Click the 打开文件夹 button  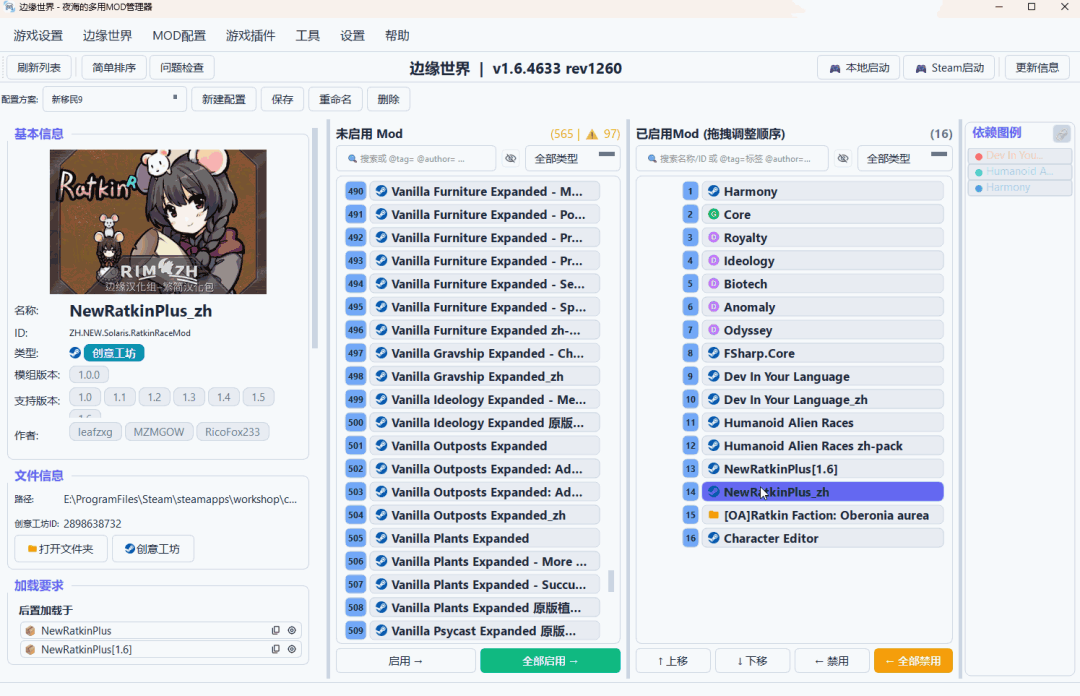(61, 549)
